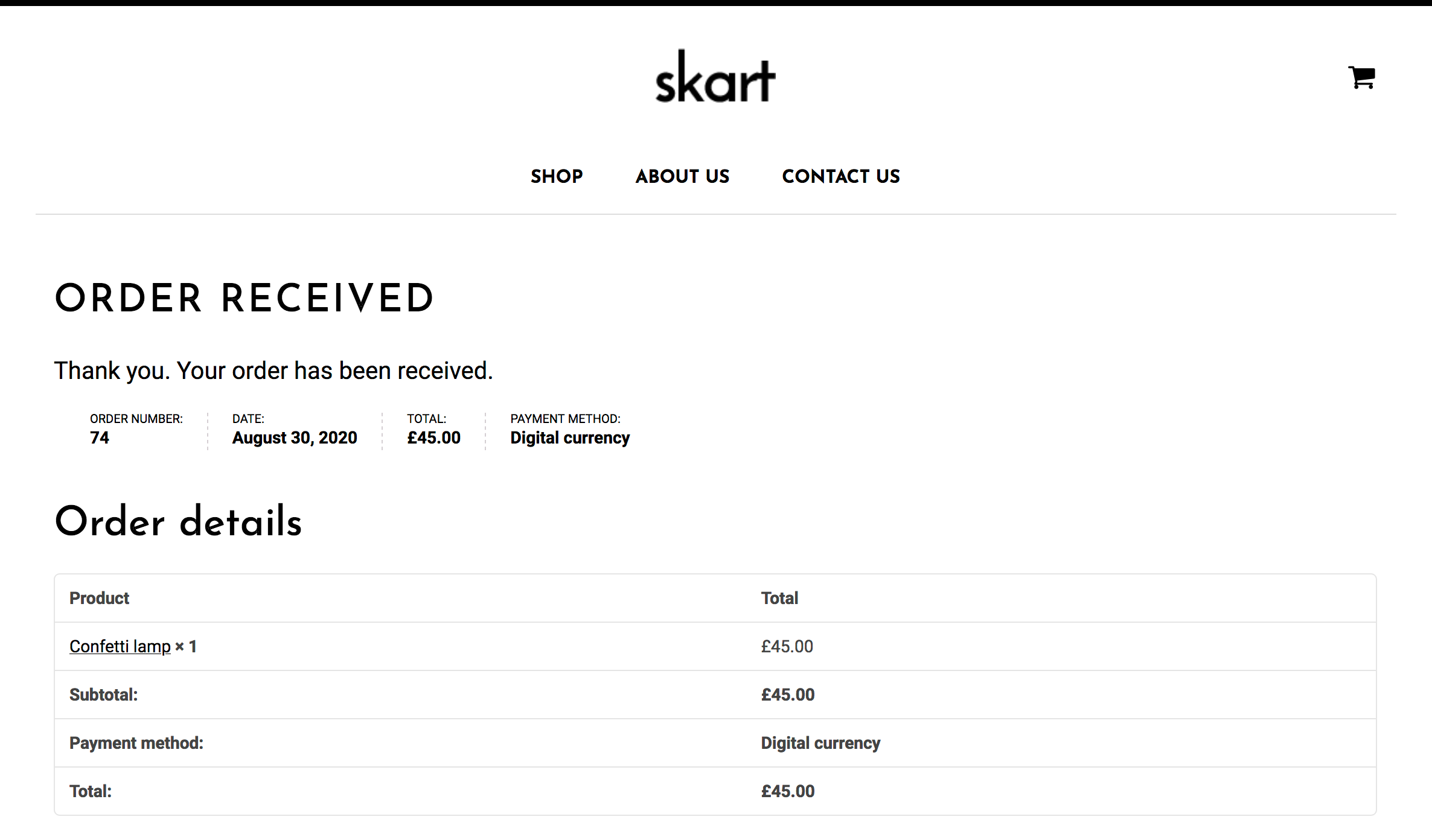Click order number 74

point(100,437)
